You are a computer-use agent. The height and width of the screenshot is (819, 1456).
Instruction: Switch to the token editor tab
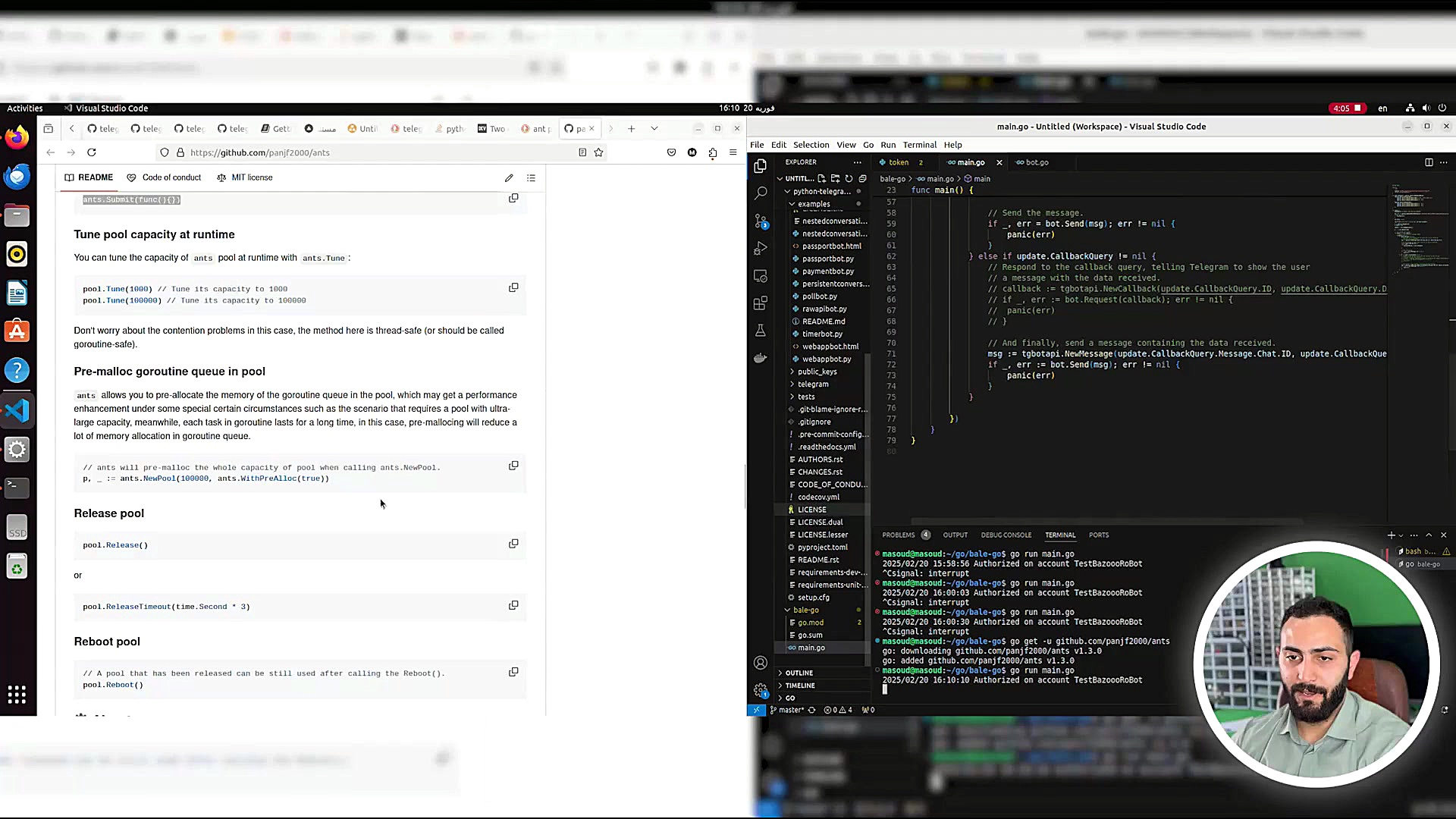click(x=899, y=162)
